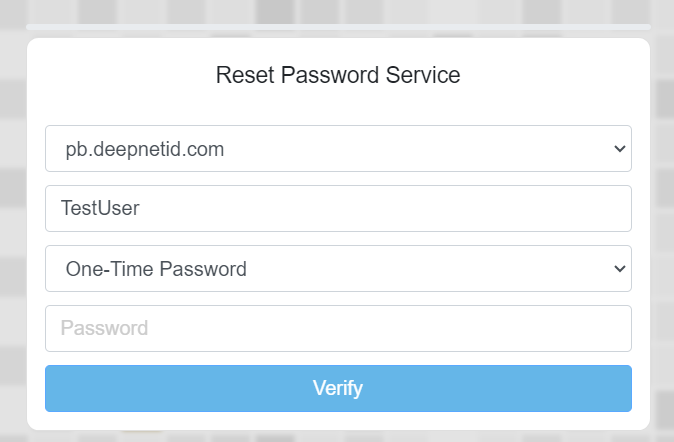Click the white card area beside the title
Viewport: 674px width, 442px height.
click(x=560, y=75)
